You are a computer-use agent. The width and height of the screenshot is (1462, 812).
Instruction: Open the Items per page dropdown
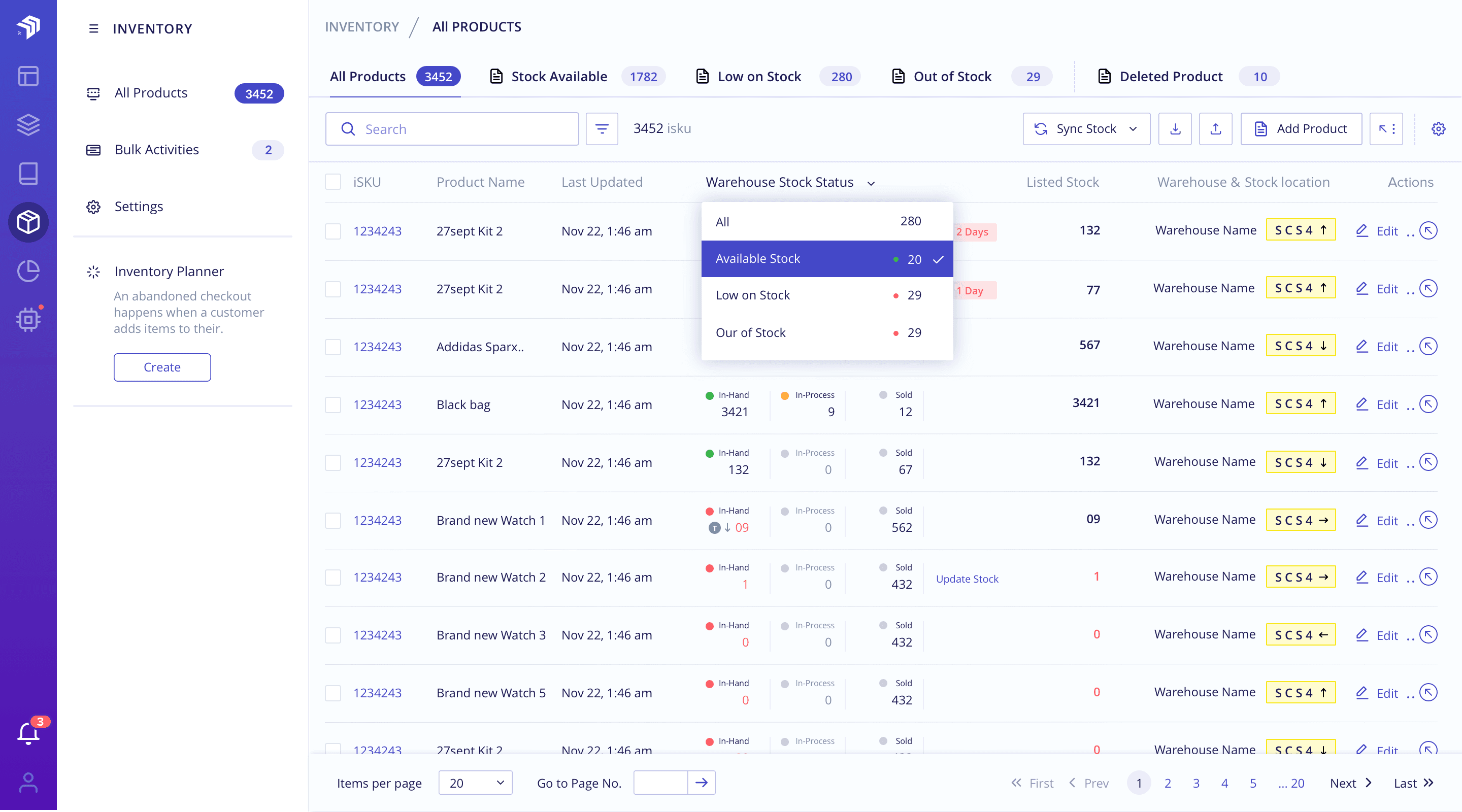pyautogui.click(x=475, y=783)
